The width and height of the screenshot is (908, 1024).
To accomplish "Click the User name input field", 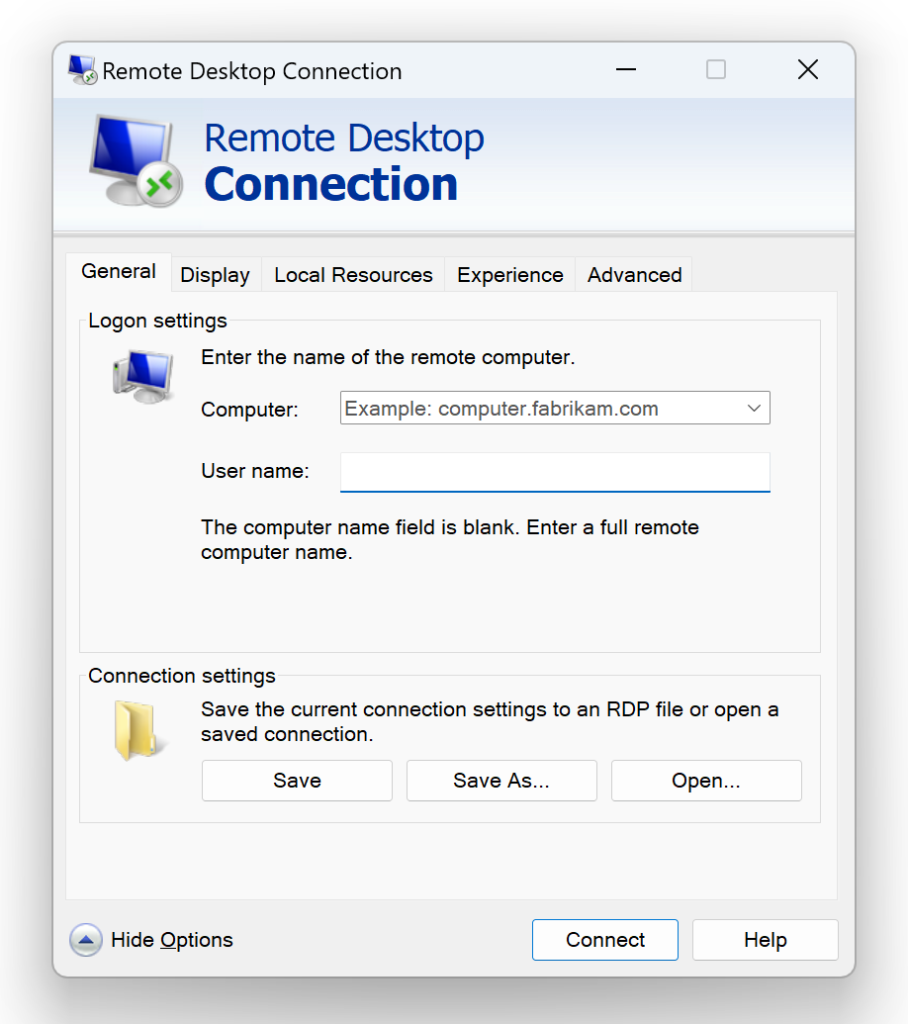I will tap(554, 471).
